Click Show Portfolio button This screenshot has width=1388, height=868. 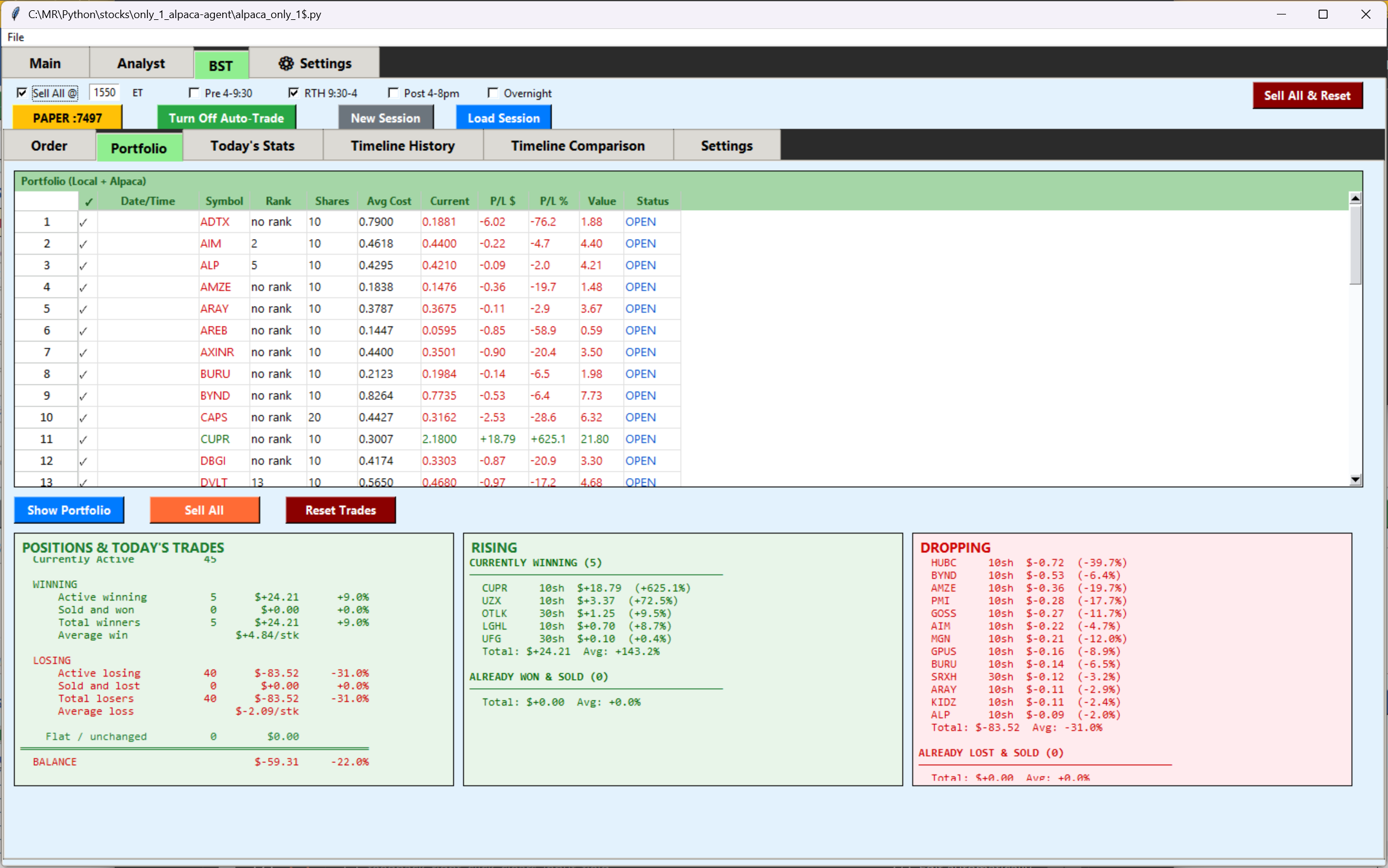point(69,510)
